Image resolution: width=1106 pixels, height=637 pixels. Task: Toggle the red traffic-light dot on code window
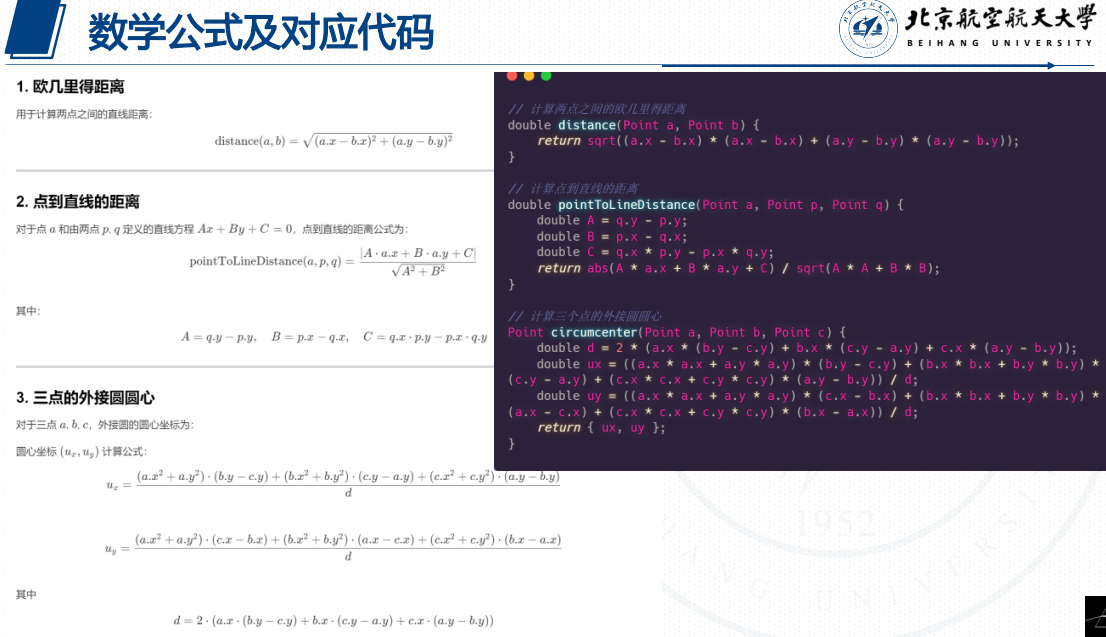click(x=512, y=75)
